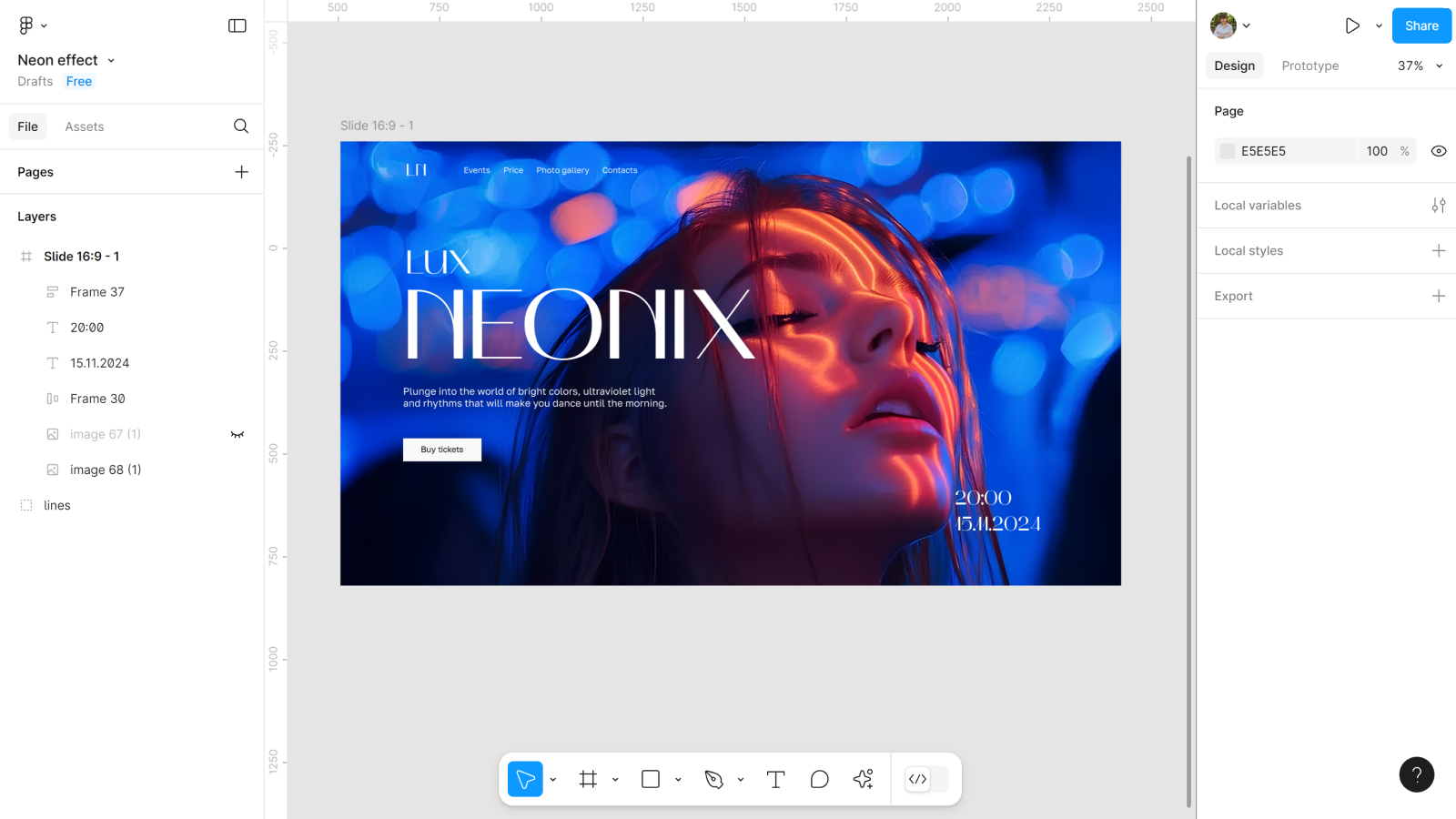Select the Rectangle shape tool

pos(651,779)
